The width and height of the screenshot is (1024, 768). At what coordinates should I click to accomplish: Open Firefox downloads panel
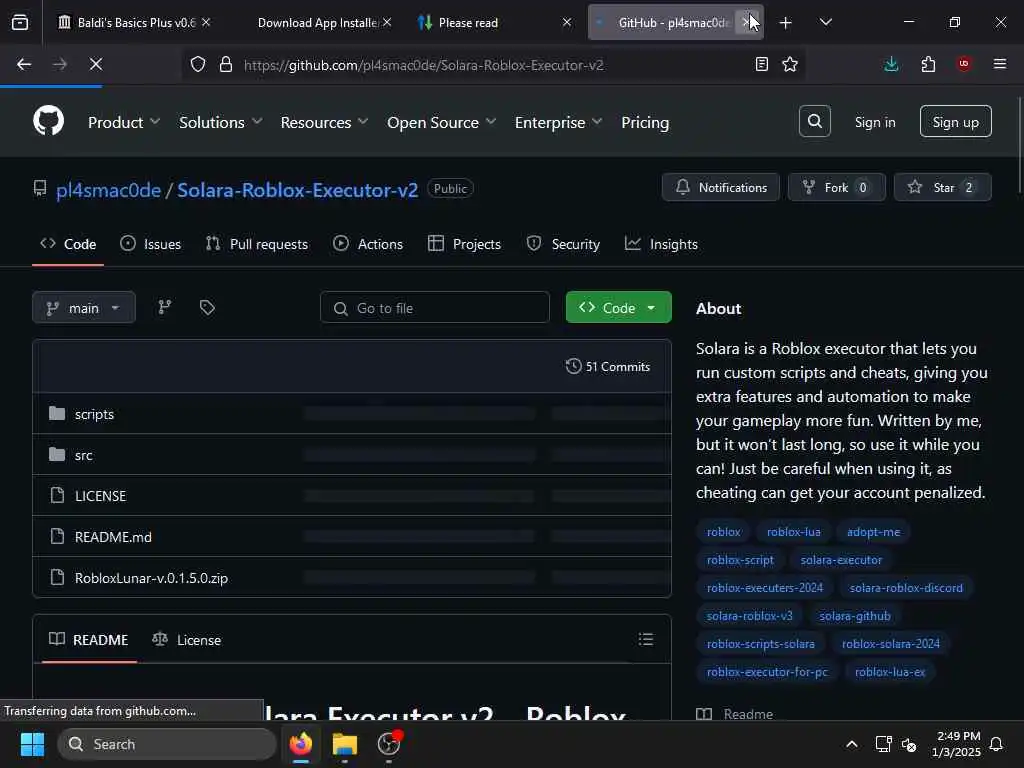click(x=891, y=64)
